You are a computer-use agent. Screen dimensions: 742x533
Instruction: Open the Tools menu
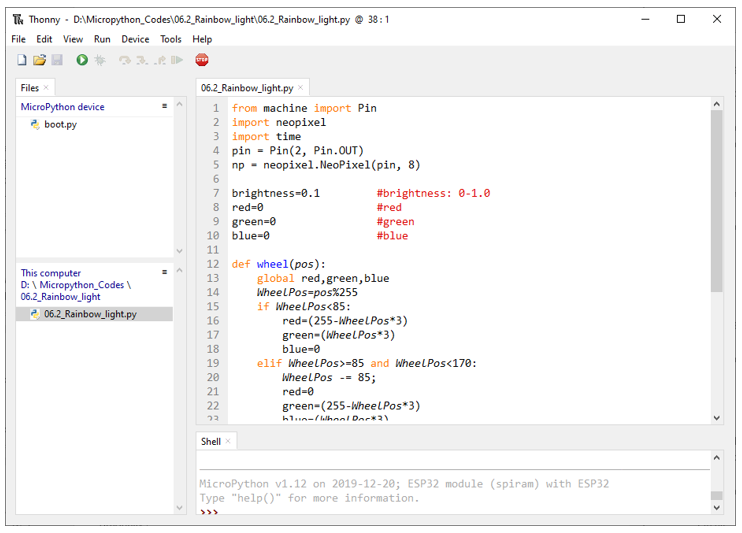pos(171,39)
